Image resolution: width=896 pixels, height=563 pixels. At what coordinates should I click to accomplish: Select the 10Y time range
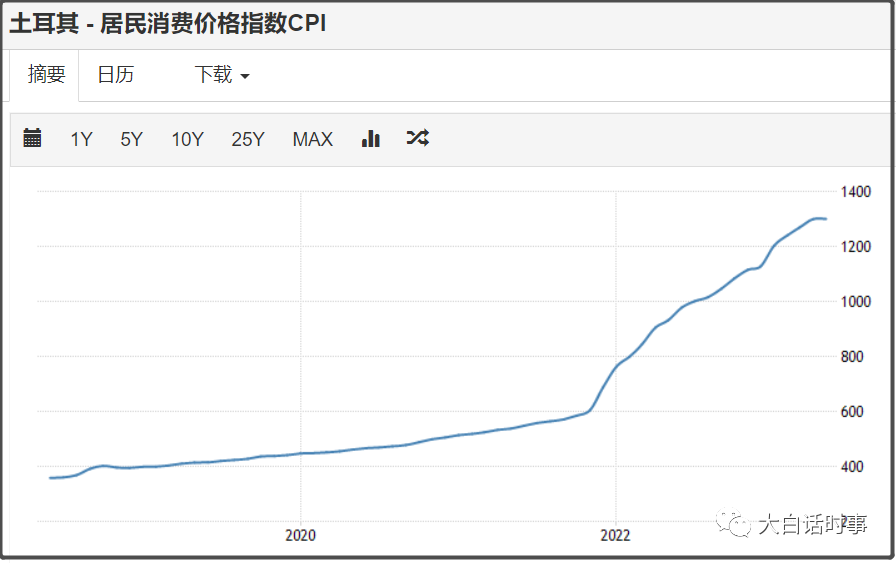tap(187, 139)
